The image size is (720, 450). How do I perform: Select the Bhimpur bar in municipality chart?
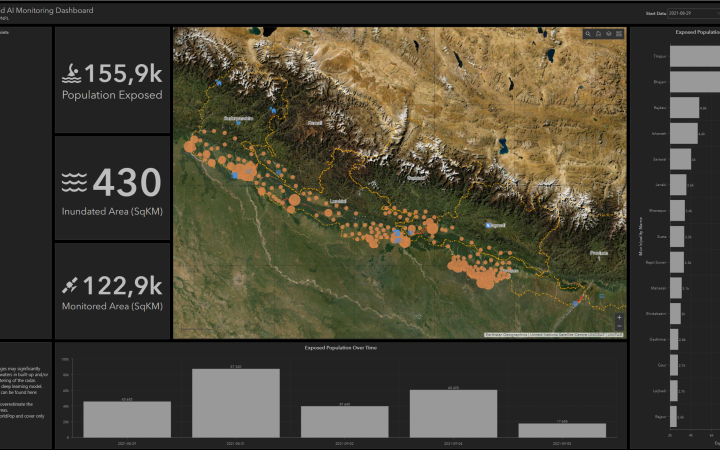pos(677,211)
